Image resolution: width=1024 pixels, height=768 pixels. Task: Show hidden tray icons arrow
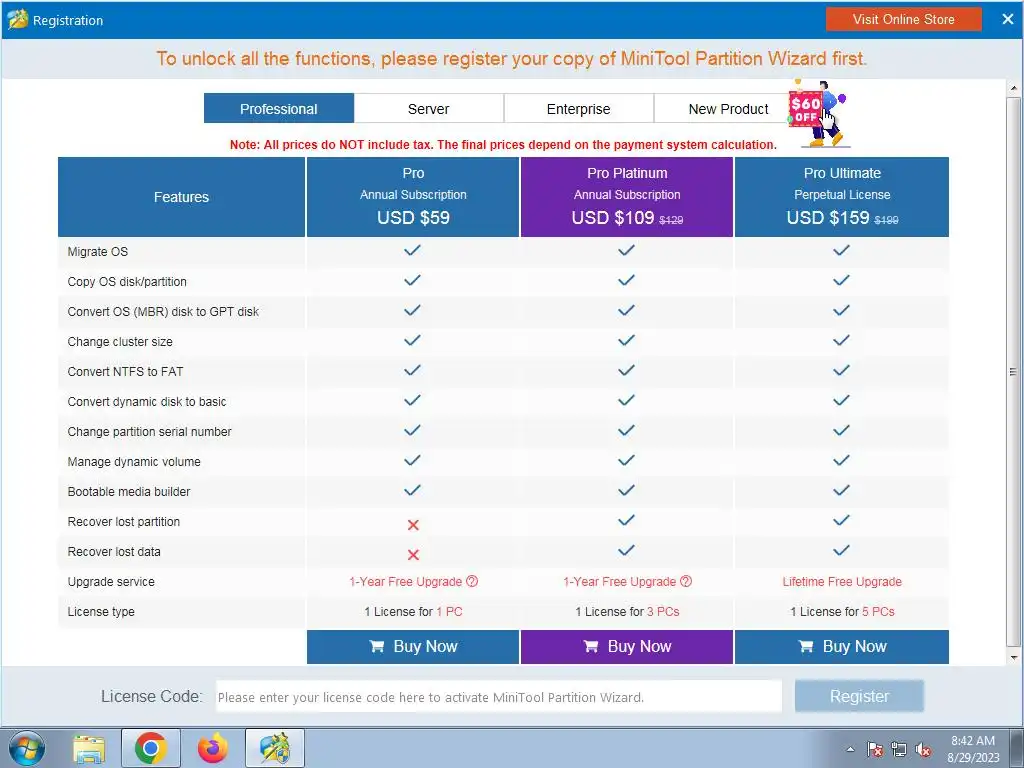[850, 749]
